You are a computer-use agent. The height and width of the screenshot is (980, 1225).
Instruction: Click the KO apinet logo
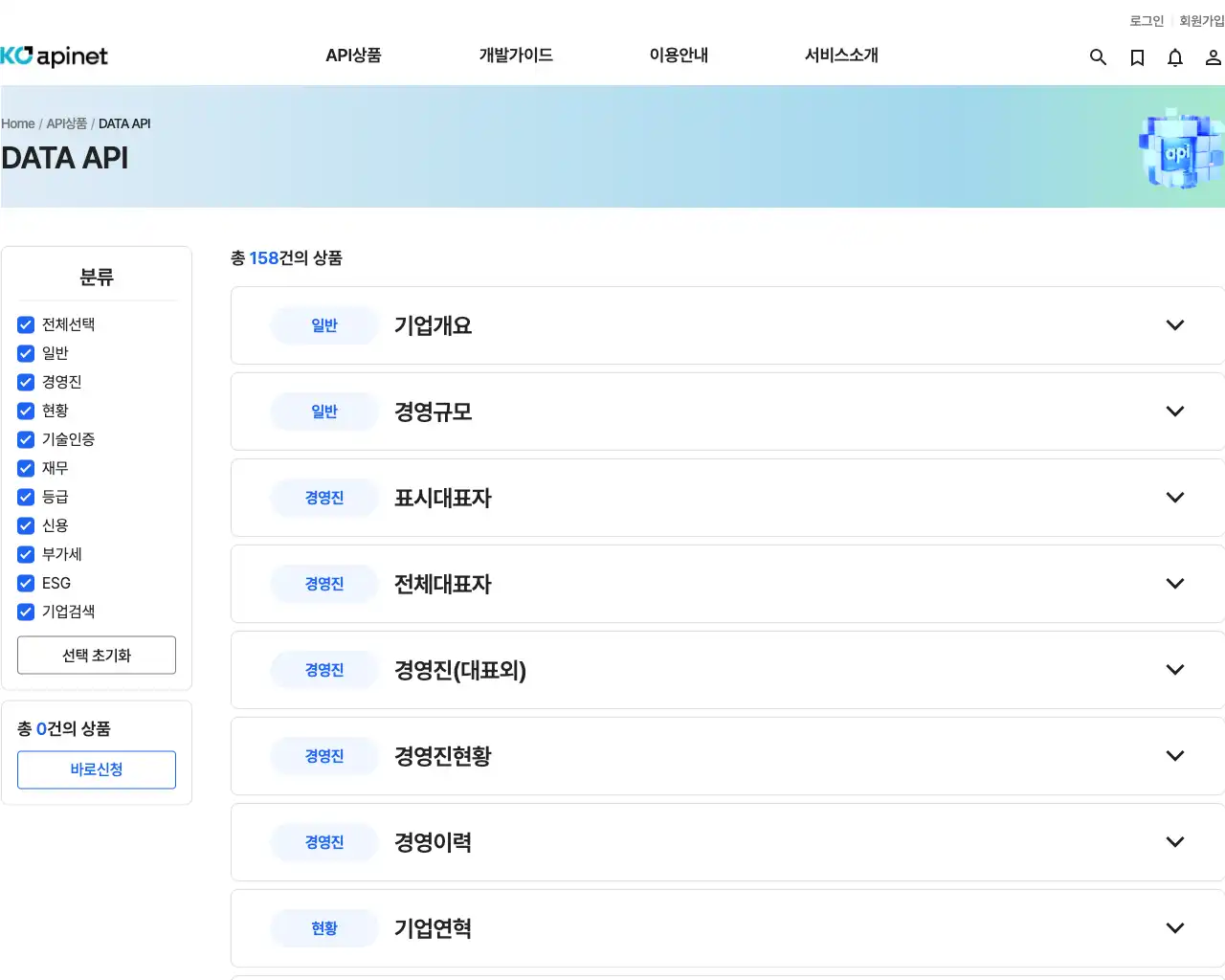(x=55, y=56)
